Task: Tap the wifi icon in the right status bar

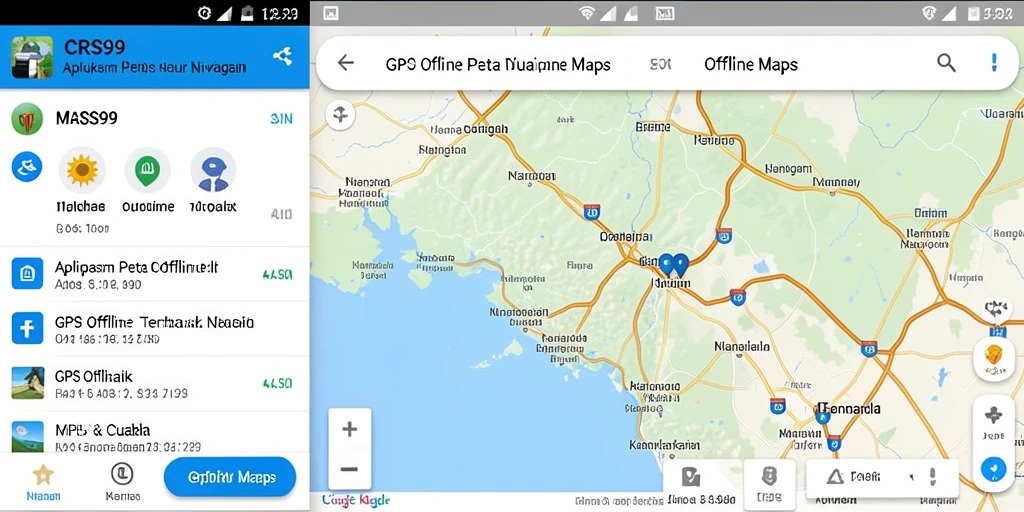Action: click(586, 13)
